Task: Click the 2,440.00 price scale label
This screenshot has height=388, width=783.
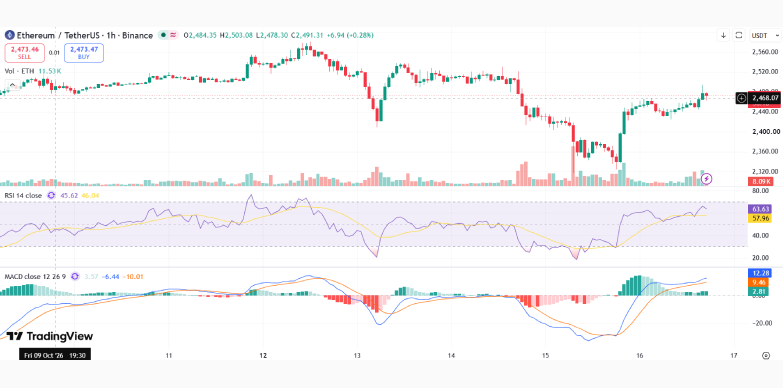Action: pyautogui.click(x=766, y=112)
